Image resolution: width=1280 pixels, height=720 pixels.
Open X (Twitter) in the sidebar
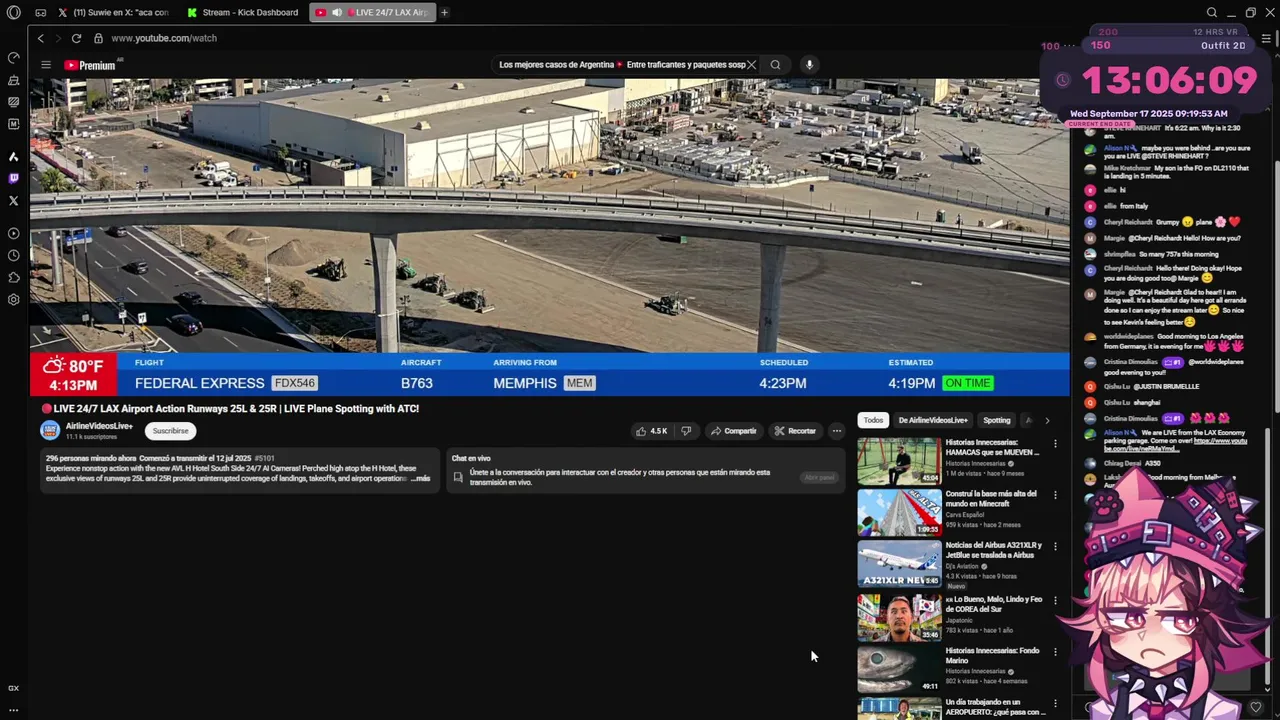click(x=13, y=201)
